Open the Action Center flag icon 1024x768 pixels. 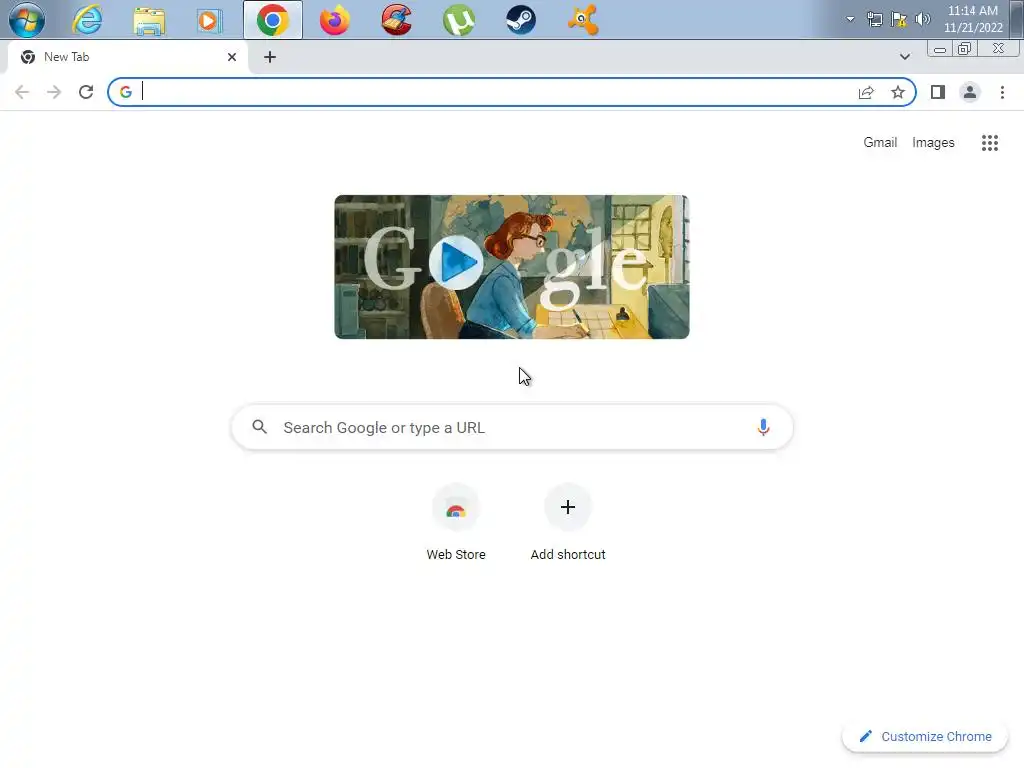click(899, 19)
